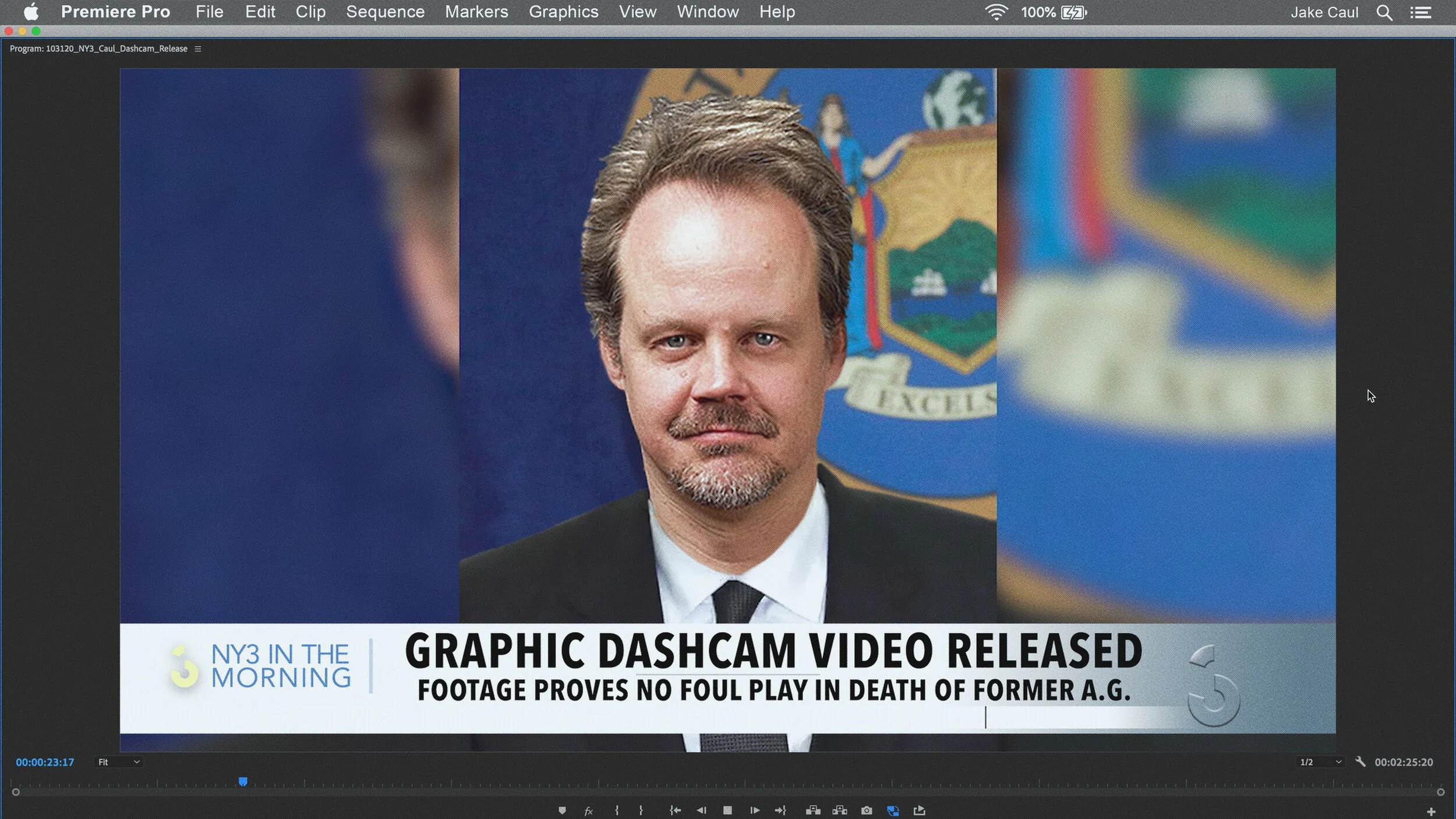Screen dimensions: 1456x819
Task: Open the Sequence menu
Action: point(385,12)
